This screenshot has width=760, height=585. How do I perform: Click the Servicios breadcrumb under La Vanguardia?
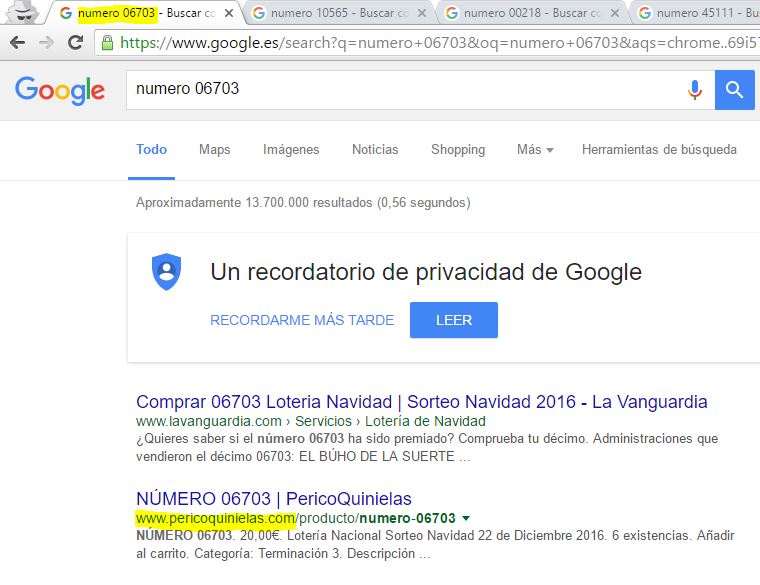click(323, 421)
